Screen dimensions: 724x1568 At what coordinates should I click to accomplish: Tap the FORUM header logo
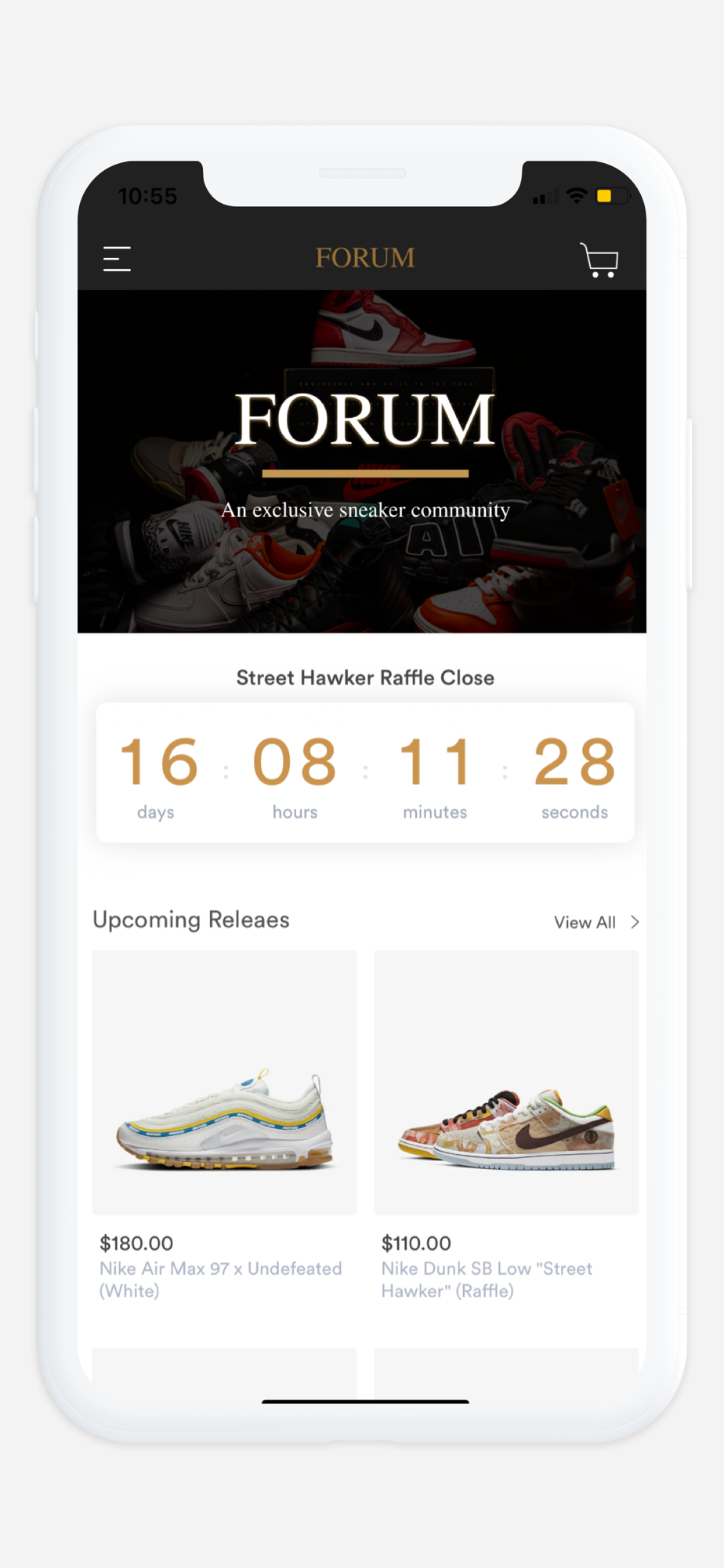point(365,258)
